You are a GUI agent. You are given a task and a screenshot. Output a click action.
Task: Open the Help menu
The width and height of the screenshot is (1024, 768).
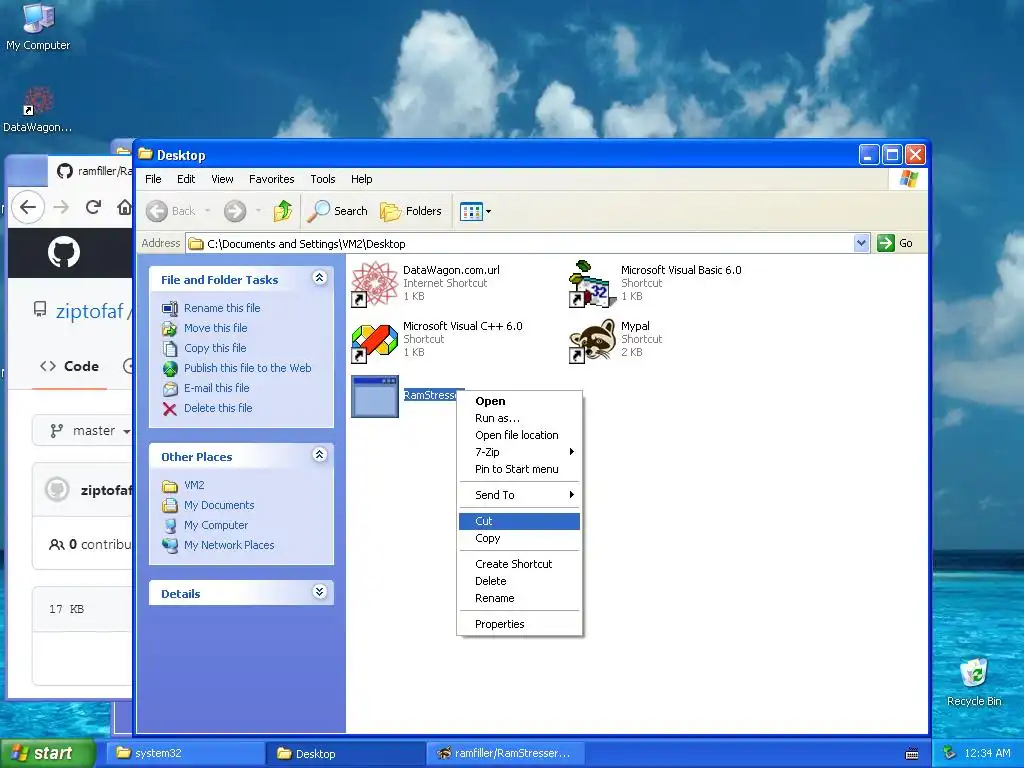click(361, 179)
